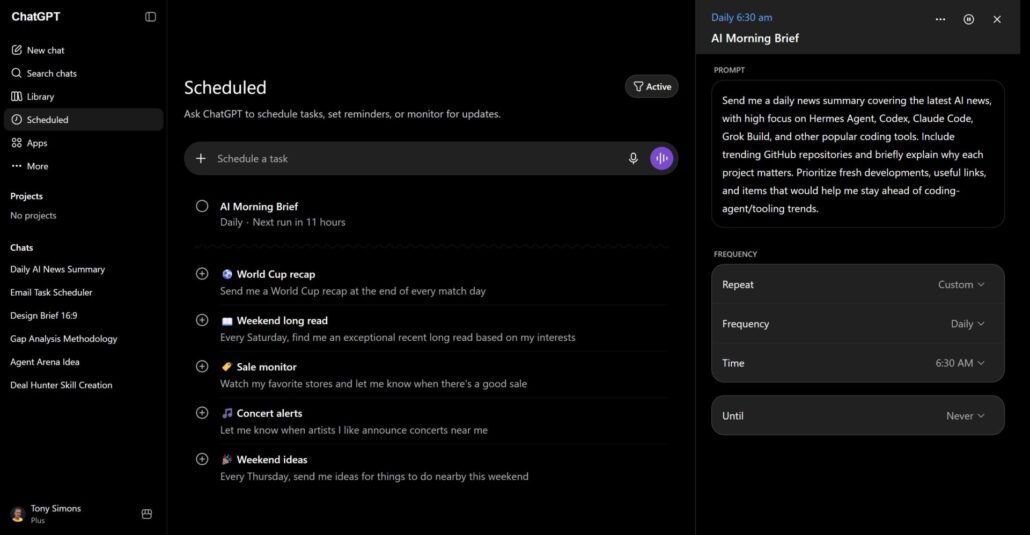Start voice mode with the purple waveform button

661,158
